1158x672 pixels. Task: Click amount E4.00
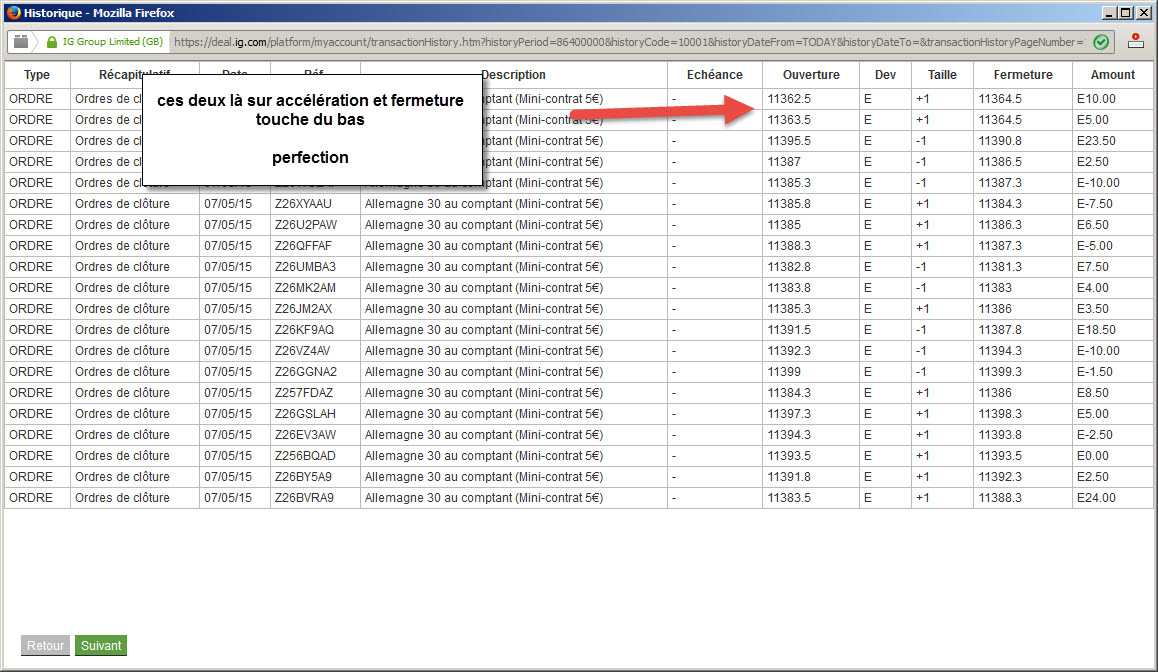1093,288
